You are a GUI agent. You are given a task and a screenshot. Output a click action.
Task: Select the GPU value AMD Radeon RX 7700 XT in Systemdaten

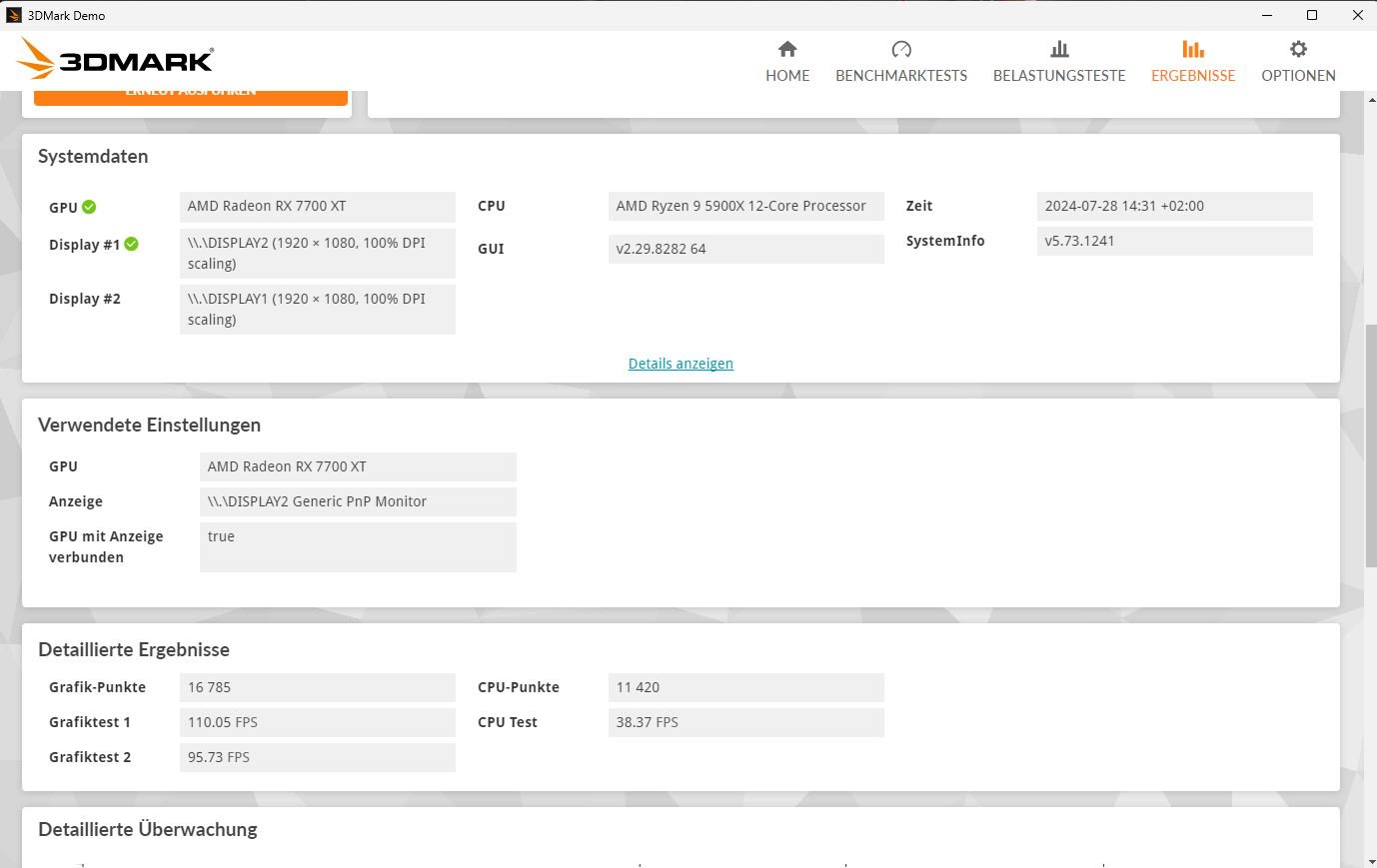(318, 206)
